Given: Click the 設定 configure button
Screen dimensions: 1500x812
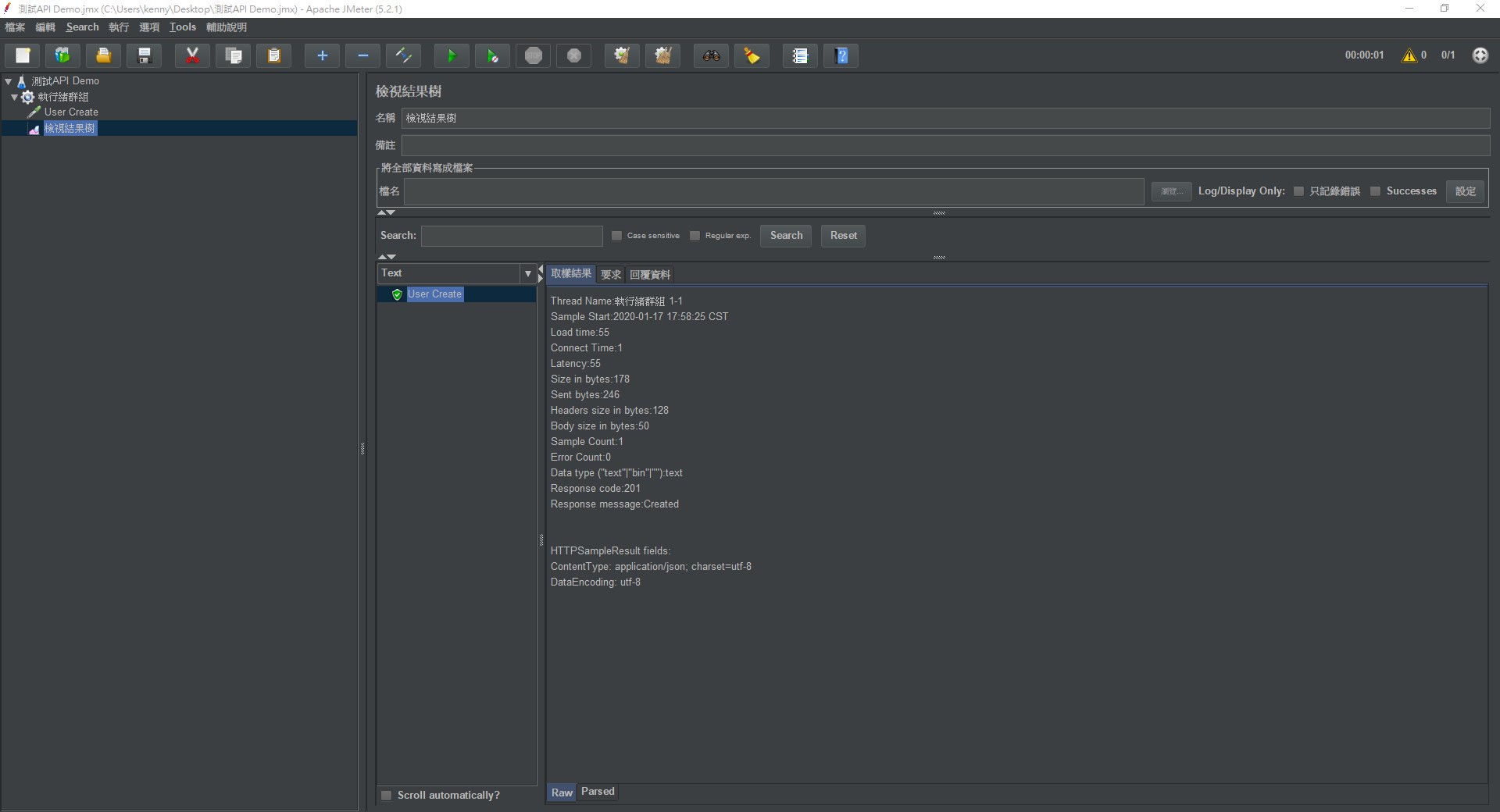Looking at the screenshot, I should pyautogui.click(x=1465, y=191).
